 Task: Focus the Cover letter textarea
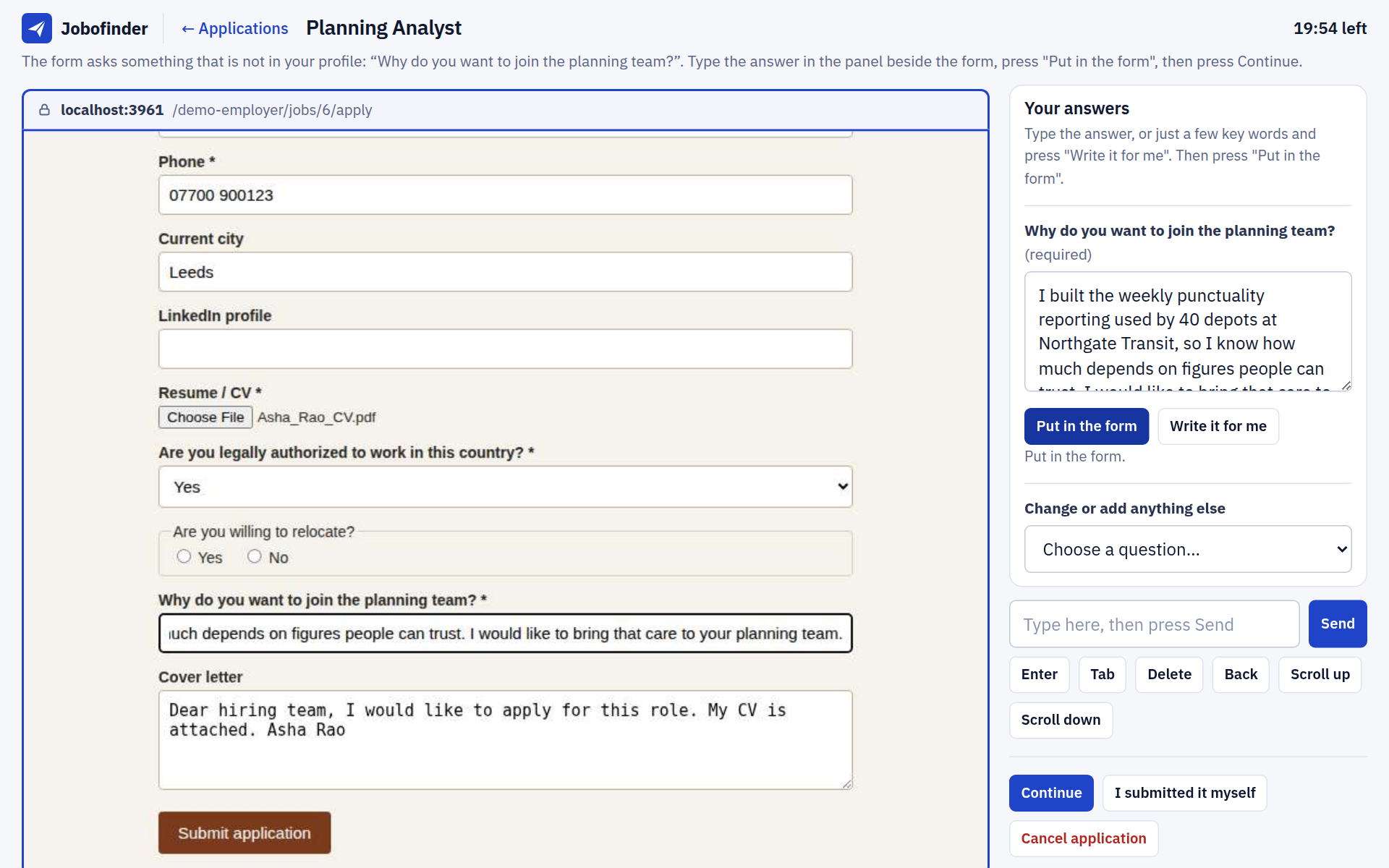[505, 739]
